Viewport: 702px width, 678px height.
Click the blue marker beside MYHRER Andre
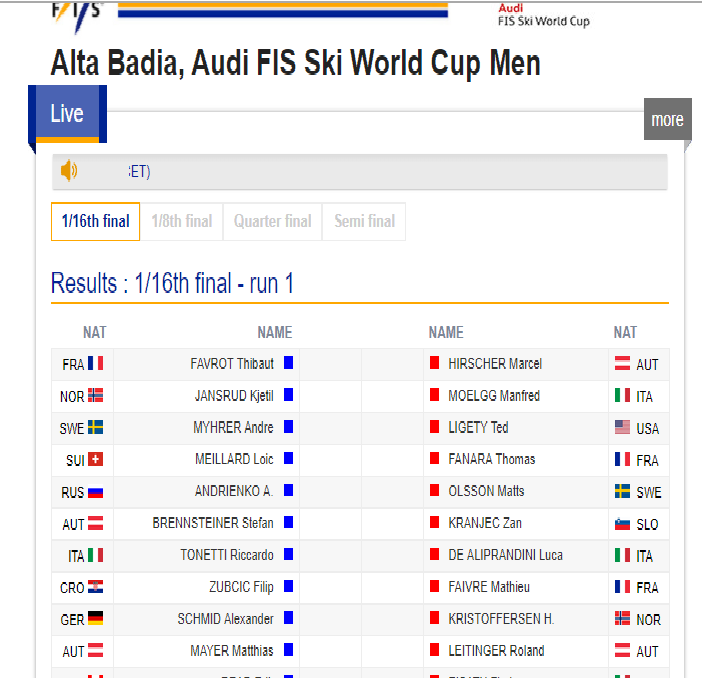pos(288,427)
